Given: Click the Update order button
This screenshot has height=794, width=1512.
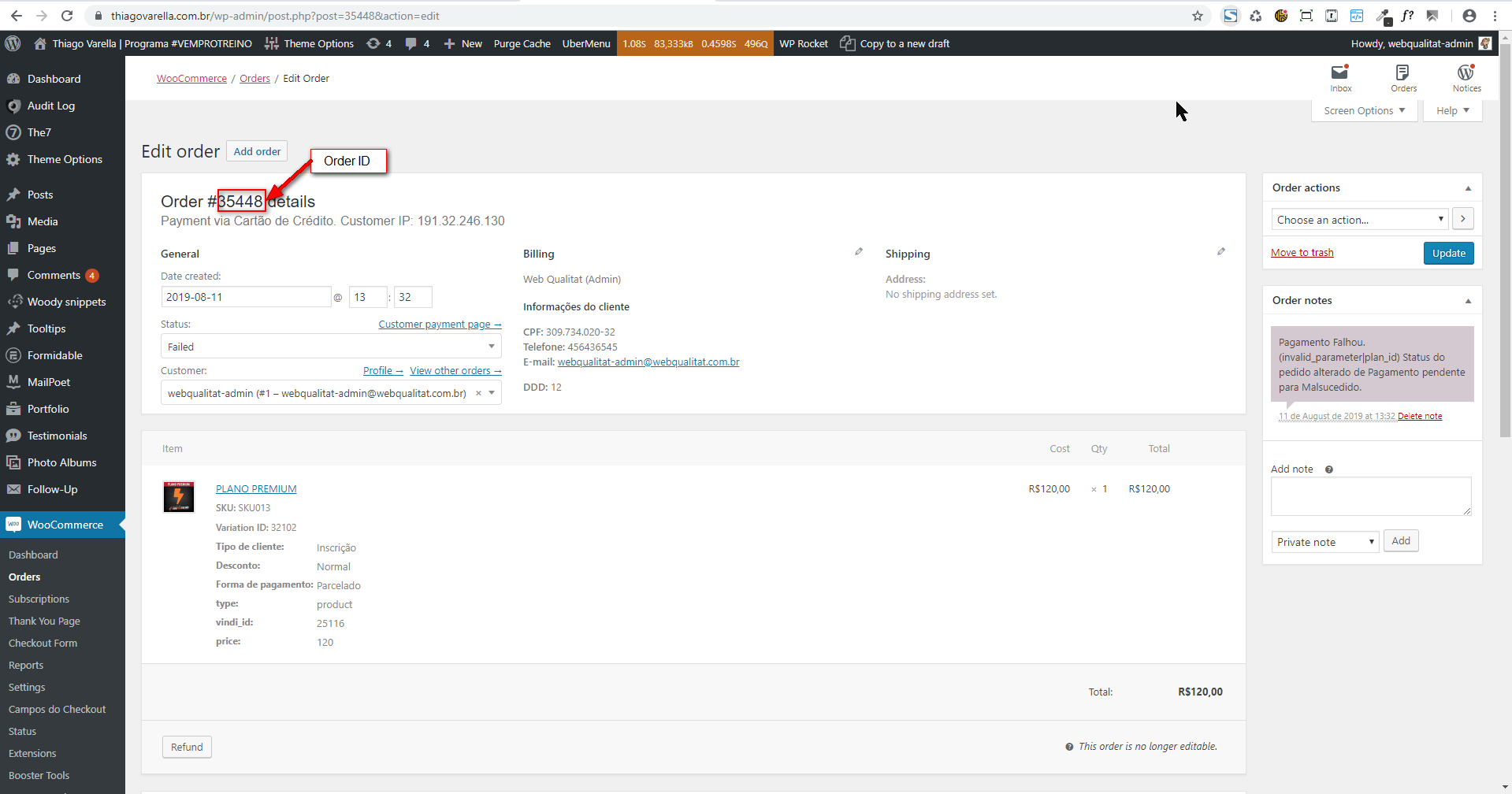Looking at the screenshot, I should coord(1448,253).
